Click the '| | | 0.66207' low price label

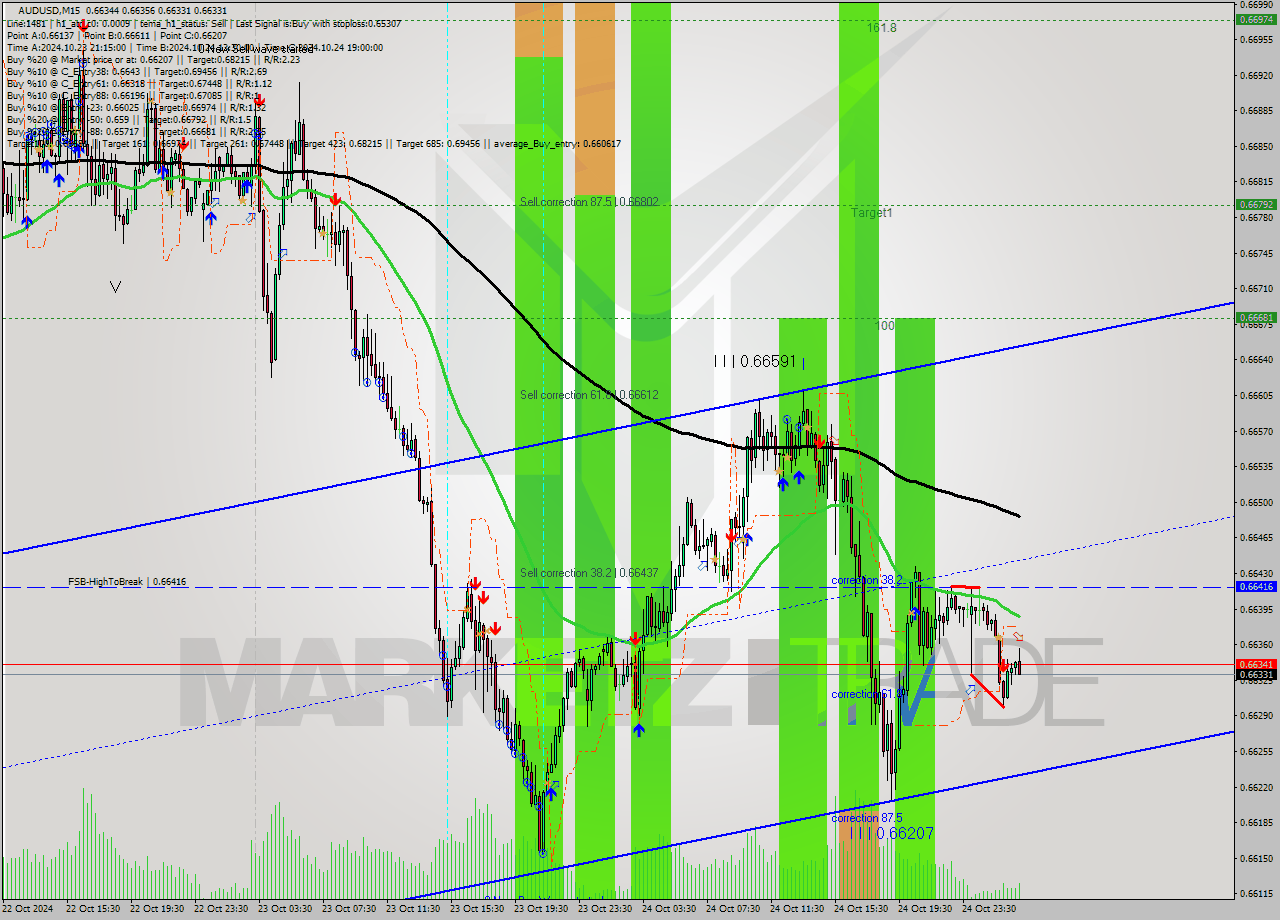[x=892, y=833]
